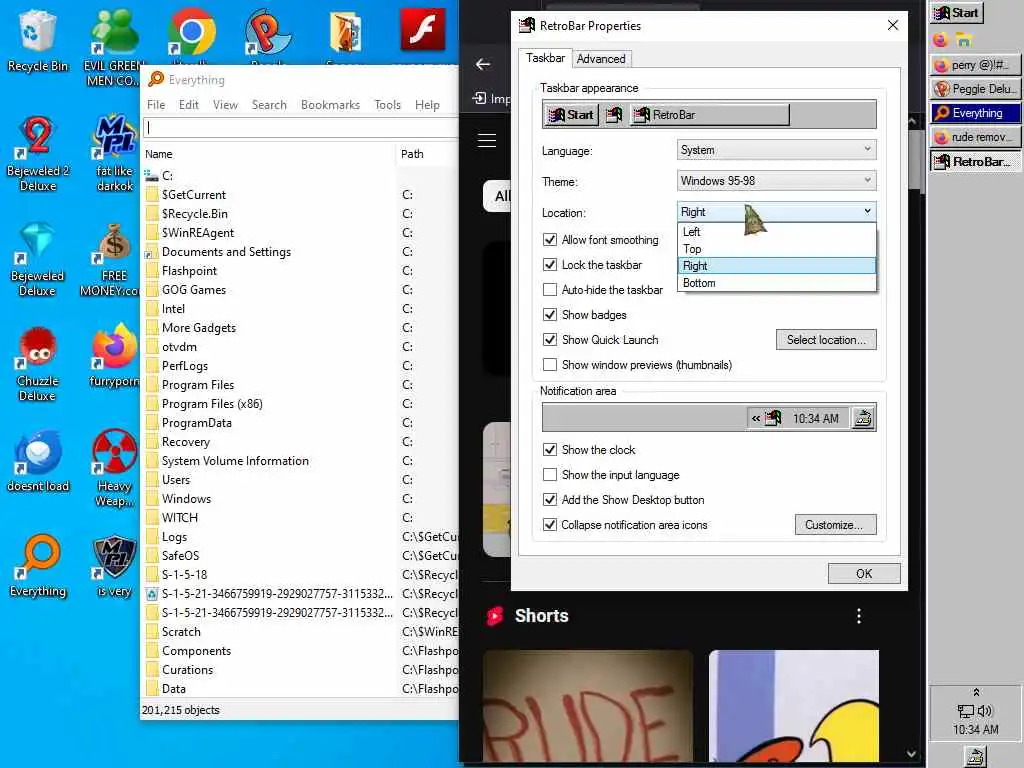Open the View menu in Everything
This screenshot has height=768, width=1024.
[225, 104]
